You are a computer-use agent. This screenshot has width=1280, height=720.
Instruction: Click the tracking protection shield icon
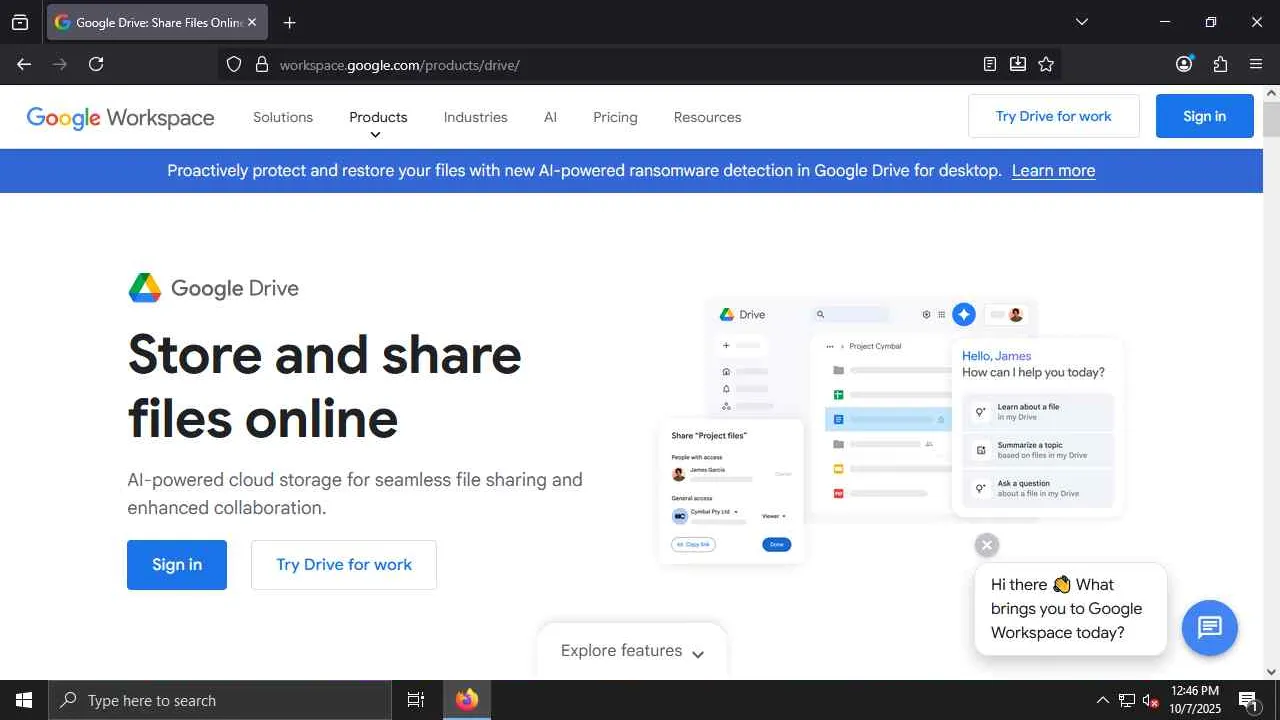[x=234, y=64]
